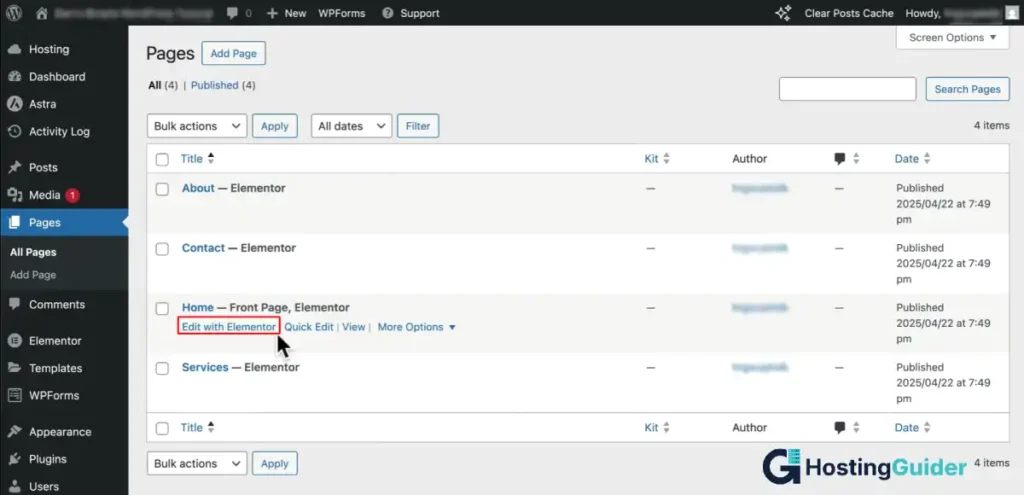Tick the select-all checkbox in table header
The height and width of the screenshot is (495, 1024).
click(162, 159)
